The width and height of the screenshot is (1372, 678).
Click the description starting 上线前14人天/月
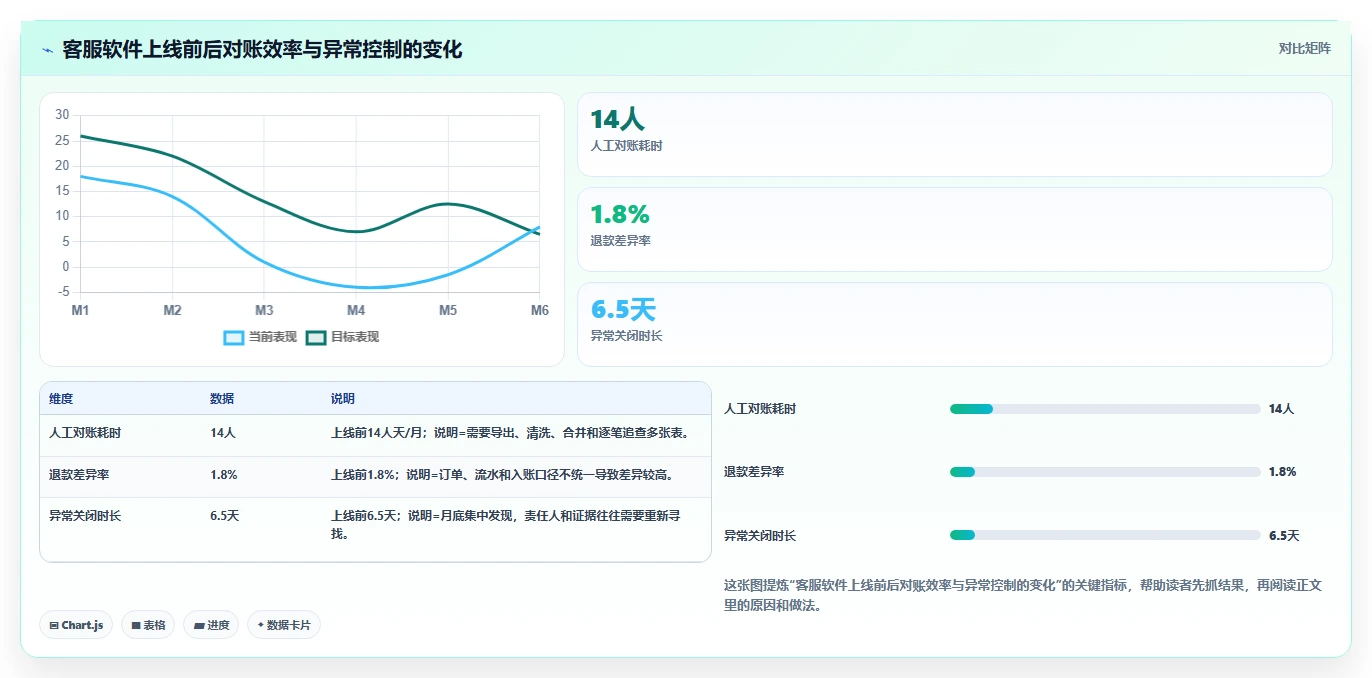[x=509, y=433]
